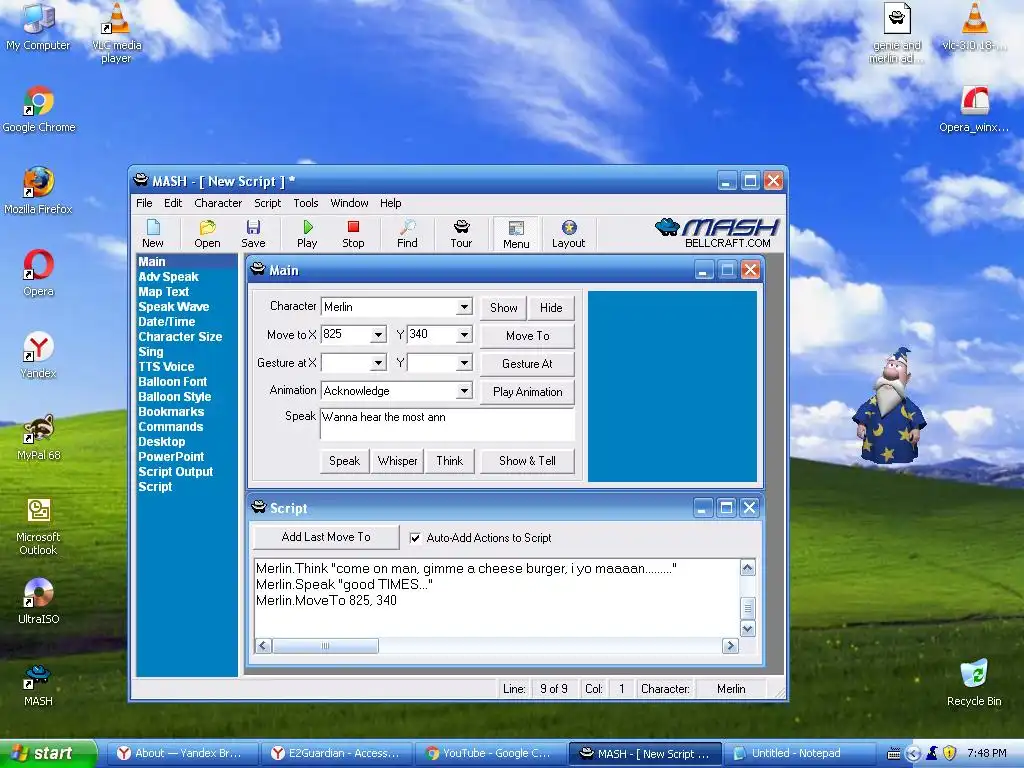The image size is (1024, 768).
Task: Click the Merlin wizard character on desktop
Action: point(889,406)
